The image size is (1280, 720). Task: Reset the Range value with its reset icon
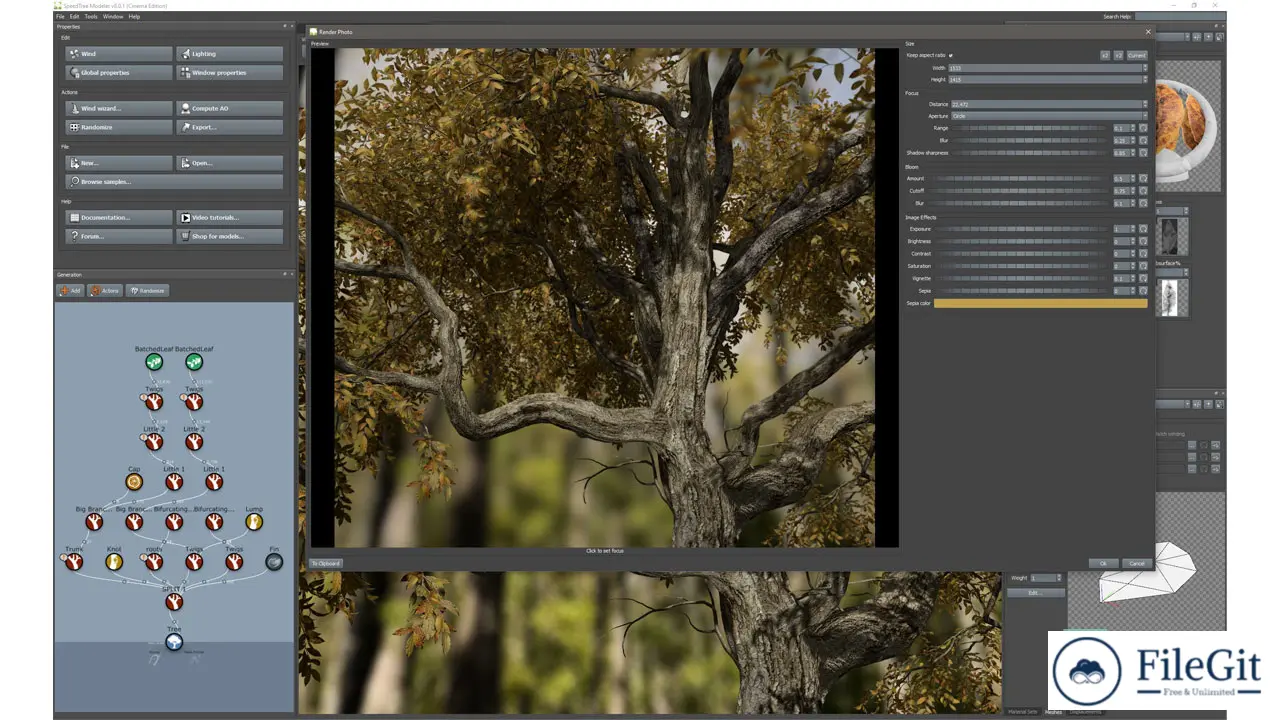(x=1143, y=128)
